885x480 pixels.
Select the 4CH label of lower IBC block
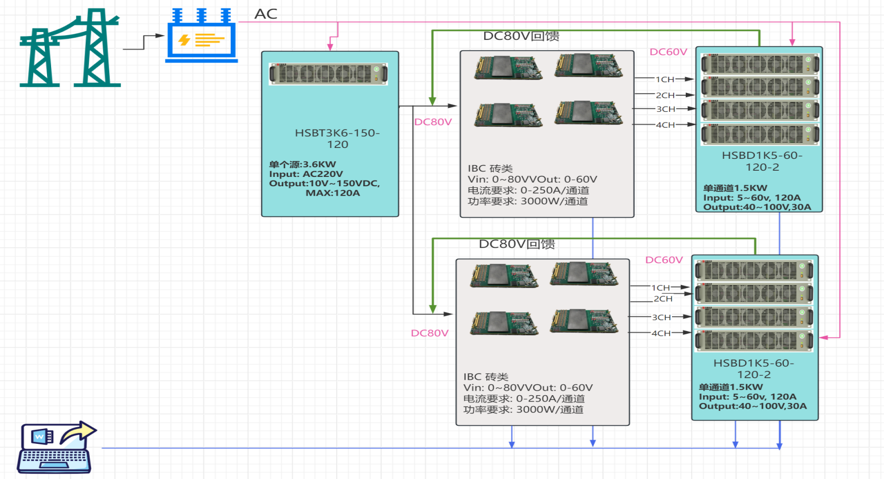coord(661,333)
